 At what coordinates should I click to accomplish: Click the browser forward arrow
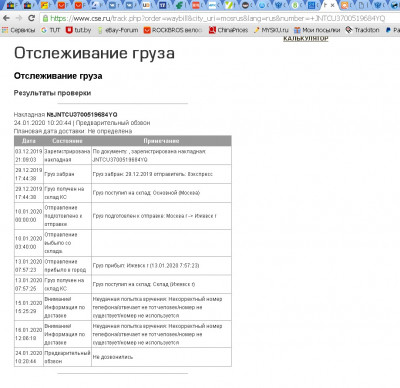(x=19, y=18)
